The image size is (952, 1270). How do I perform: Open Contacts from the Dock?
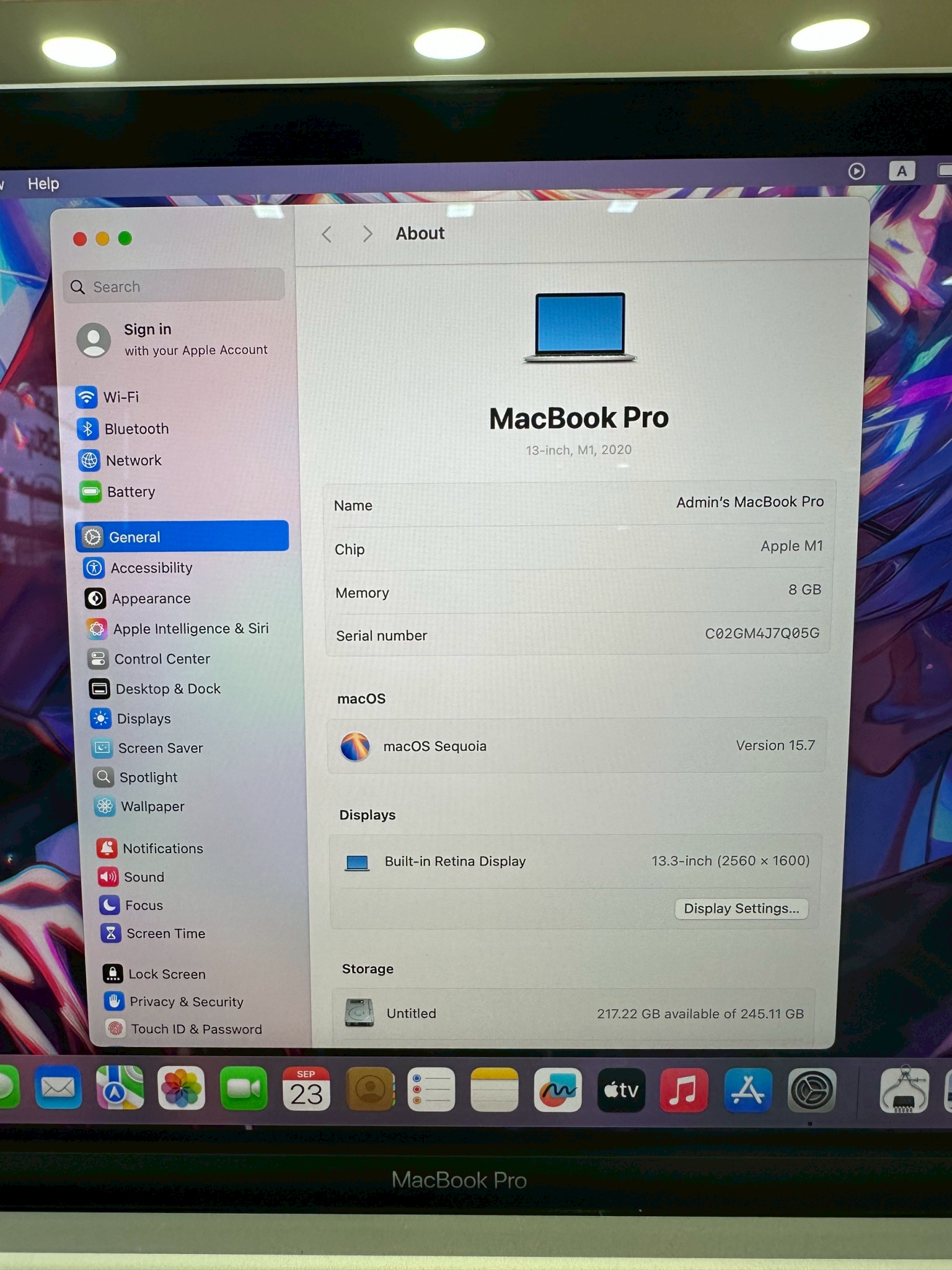tap(370, 1089)
